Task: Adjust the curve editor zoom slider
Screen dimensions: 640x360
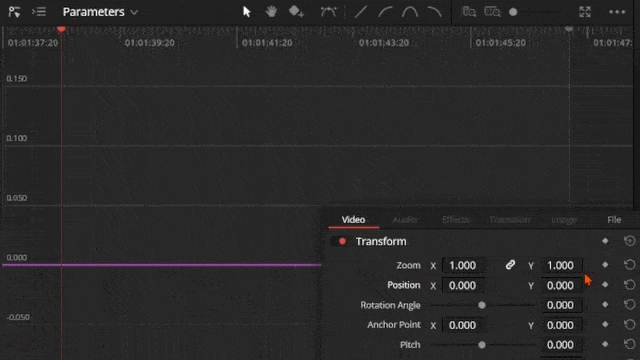Action: pos(513,12)
